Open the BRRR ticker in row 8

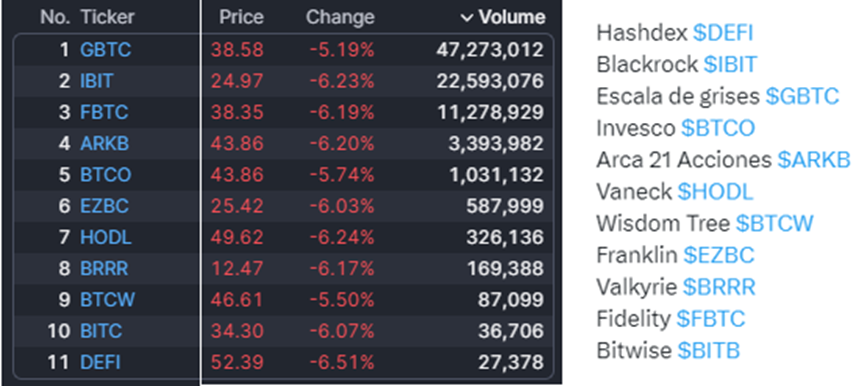(104, 269)
